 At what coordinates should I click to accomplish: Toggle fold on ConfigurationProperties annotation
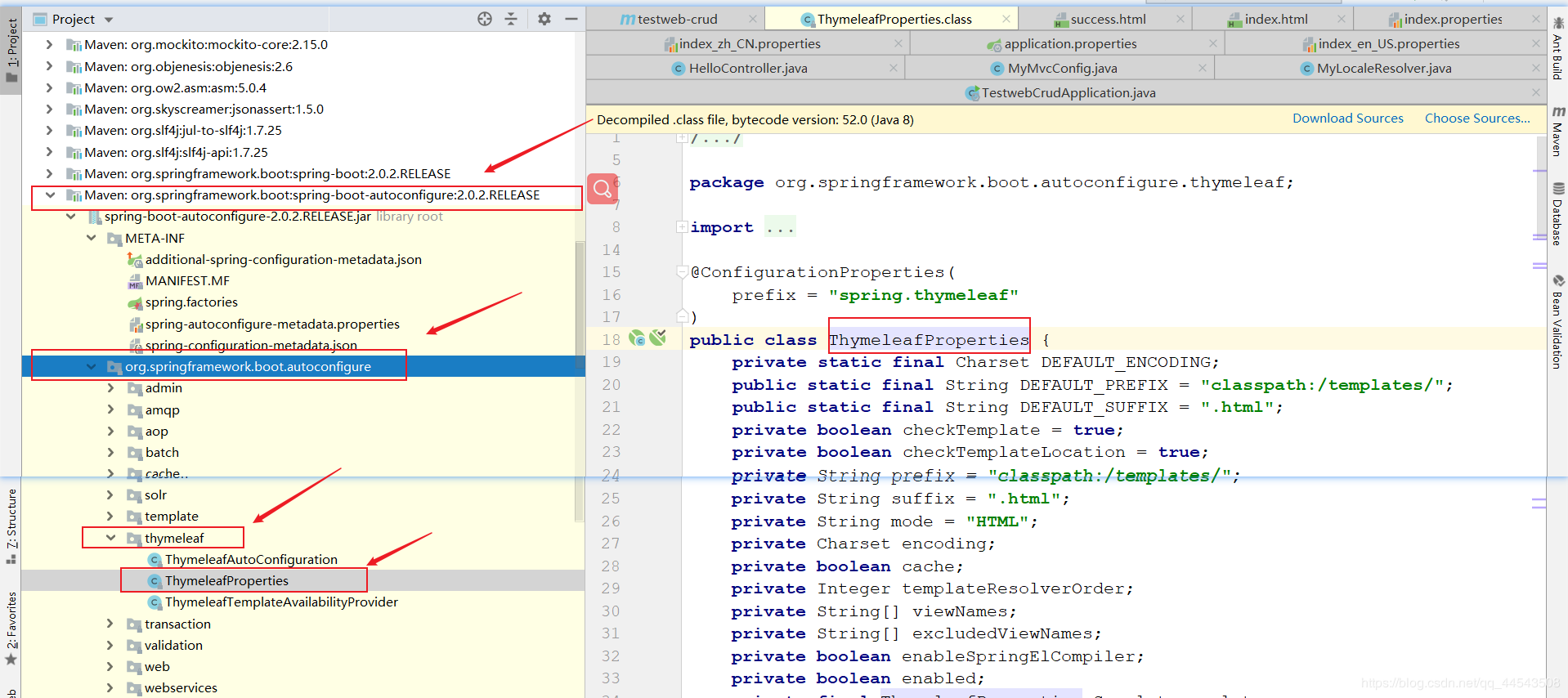682,272
